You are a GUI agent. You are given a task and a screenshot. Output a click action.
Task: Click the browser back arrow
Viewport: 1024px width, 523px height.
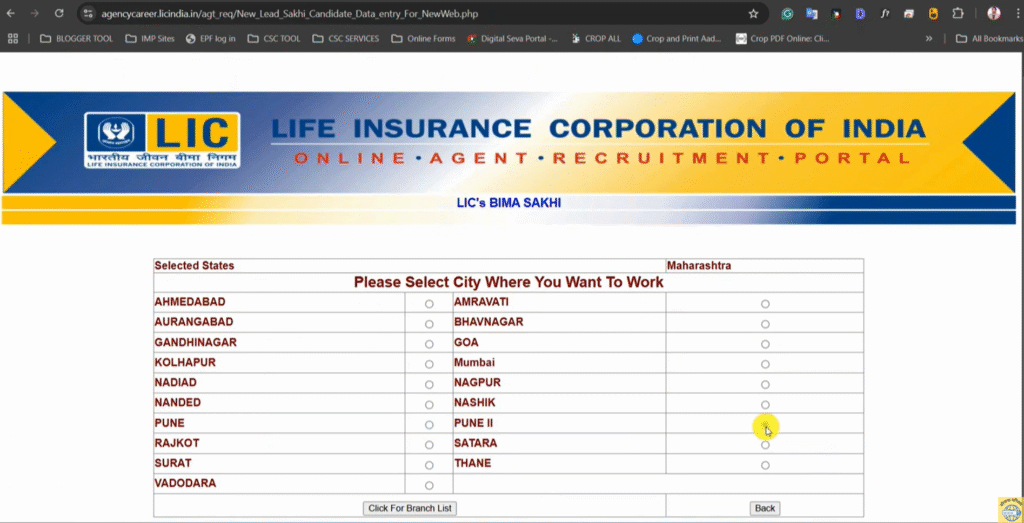[11, 14]
